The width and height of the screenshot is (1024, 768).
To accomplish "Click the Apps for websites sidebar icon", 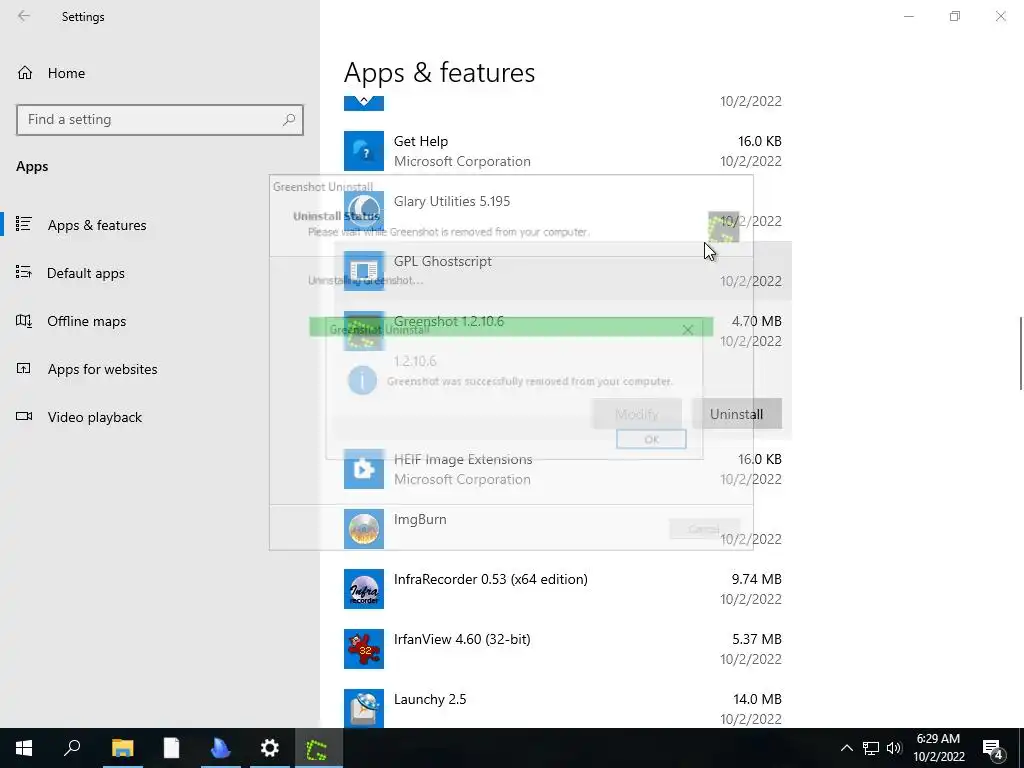I will (24, 368).
